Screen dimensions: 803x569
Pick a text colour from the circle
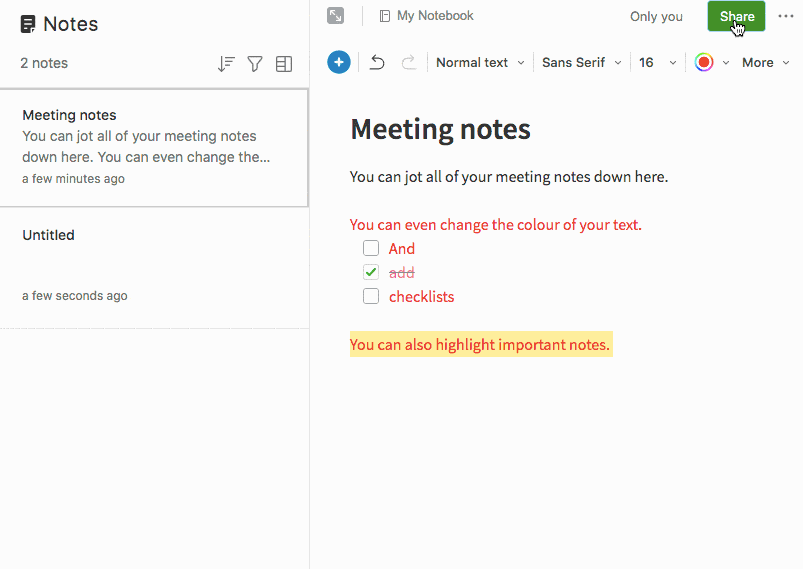(x=704, y=62)
